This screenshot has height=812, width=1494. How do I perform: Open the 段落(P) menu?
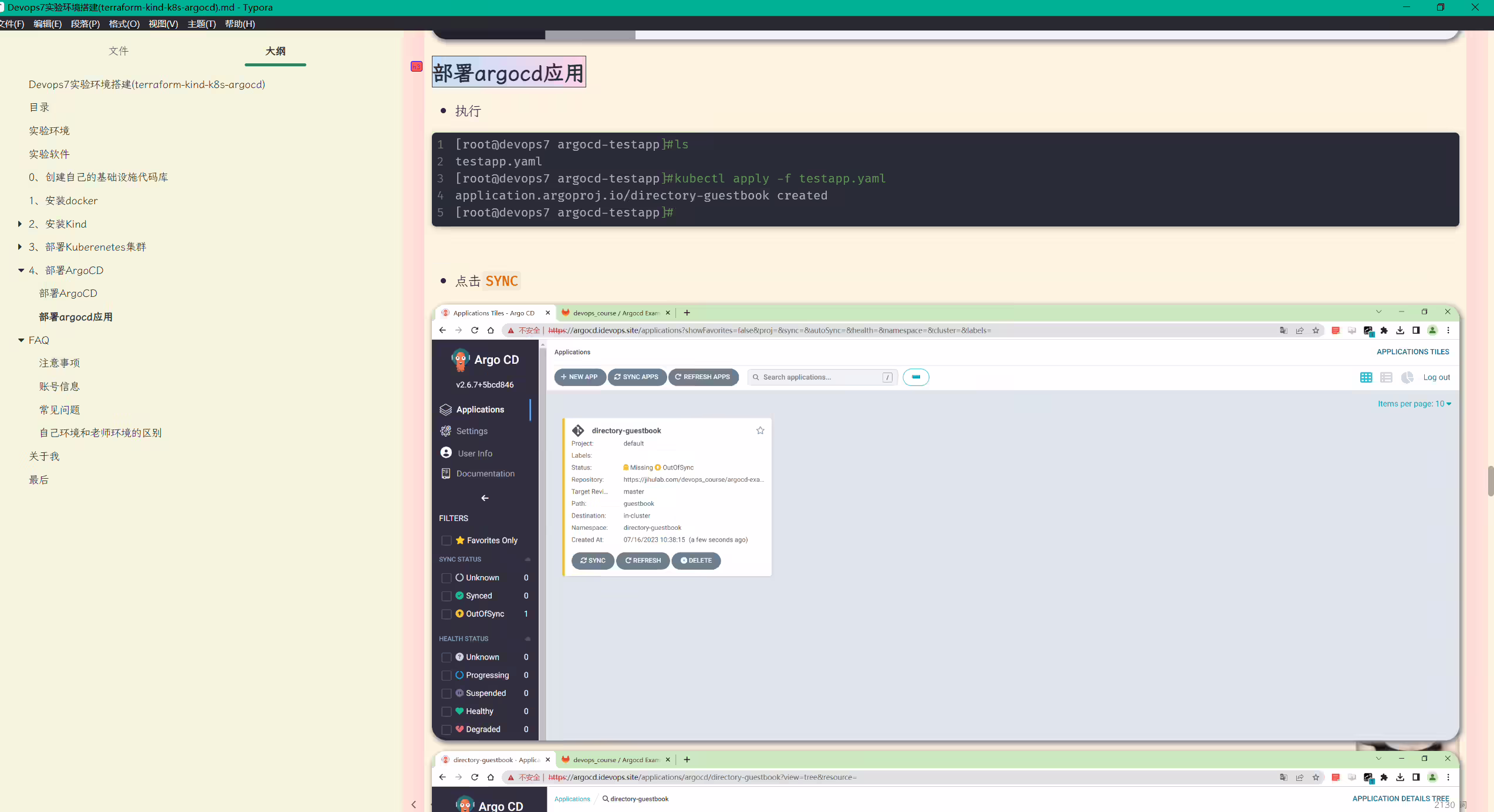[85, 23]
